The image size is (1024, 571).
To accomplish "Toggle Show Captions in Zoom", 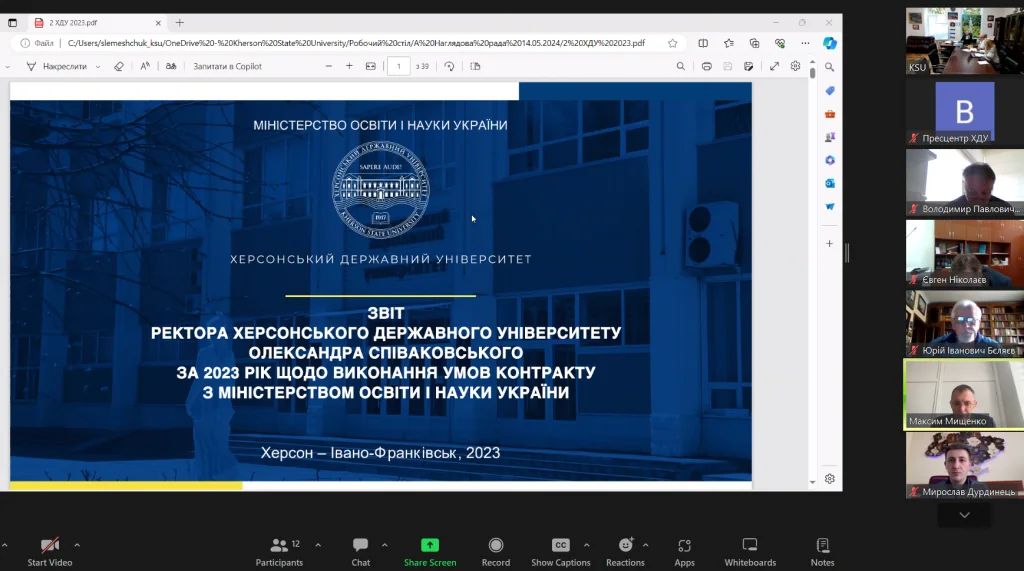I will pos(560,551).
